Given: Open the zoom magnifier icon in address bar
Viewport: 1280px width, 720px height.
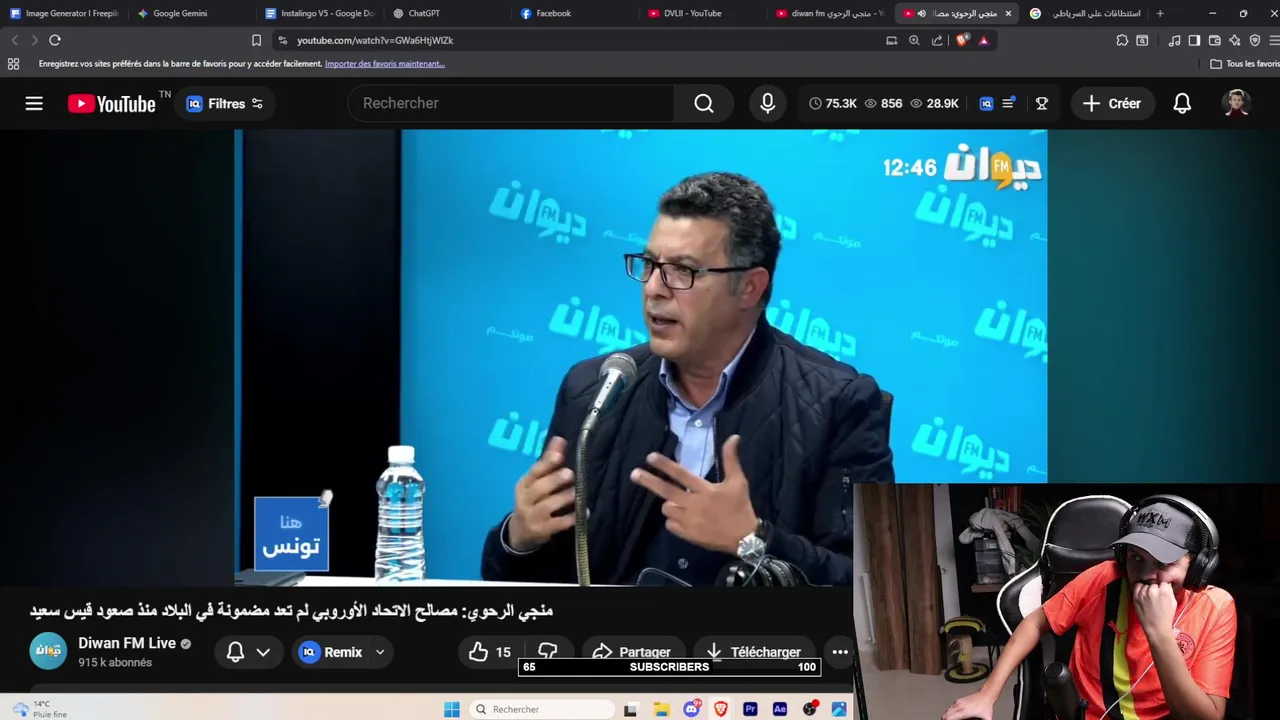Looking at the screenshot, I should click(914, 40).
